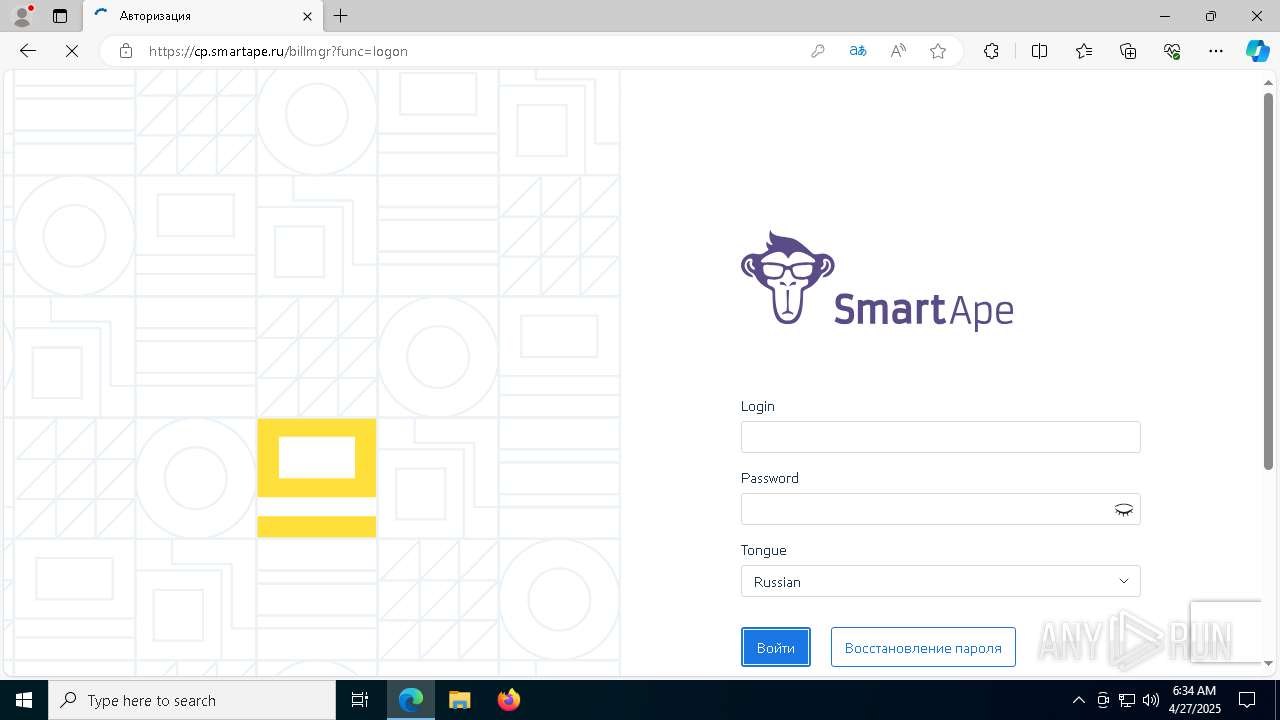Add this page to favorites star
Screen dimensions: 1280x720
pyautogui.click(x=938, y=51)
